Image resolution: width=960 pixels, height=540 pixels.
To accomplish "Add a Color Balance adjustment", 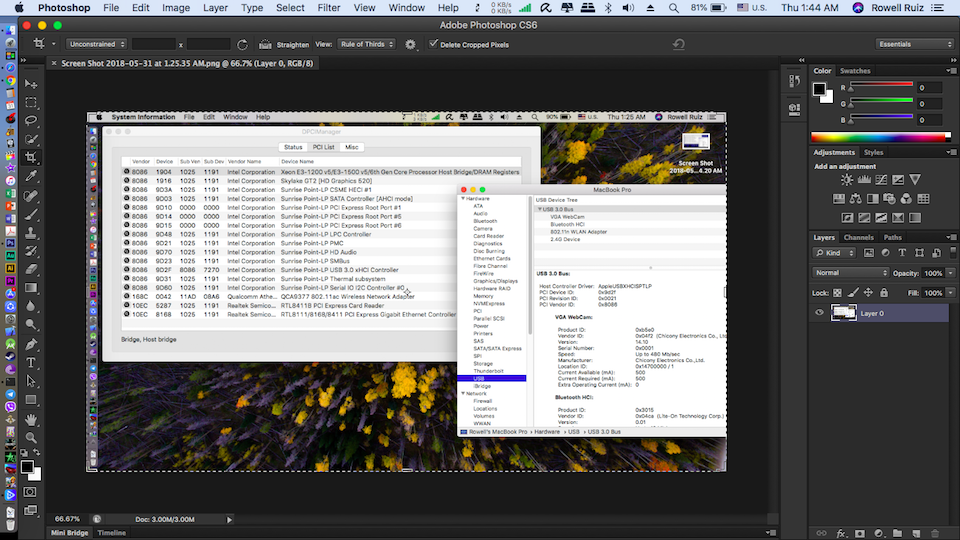I will [x=855, y=198].
